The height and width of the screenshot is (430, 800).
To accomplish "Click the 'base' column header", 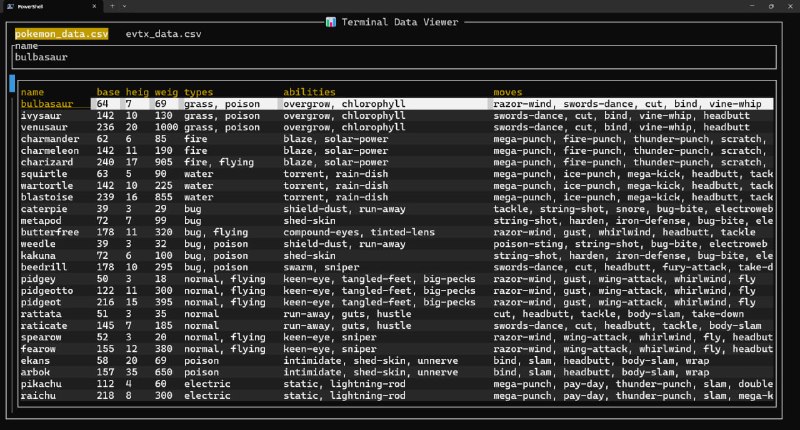I will coord(108,92).
